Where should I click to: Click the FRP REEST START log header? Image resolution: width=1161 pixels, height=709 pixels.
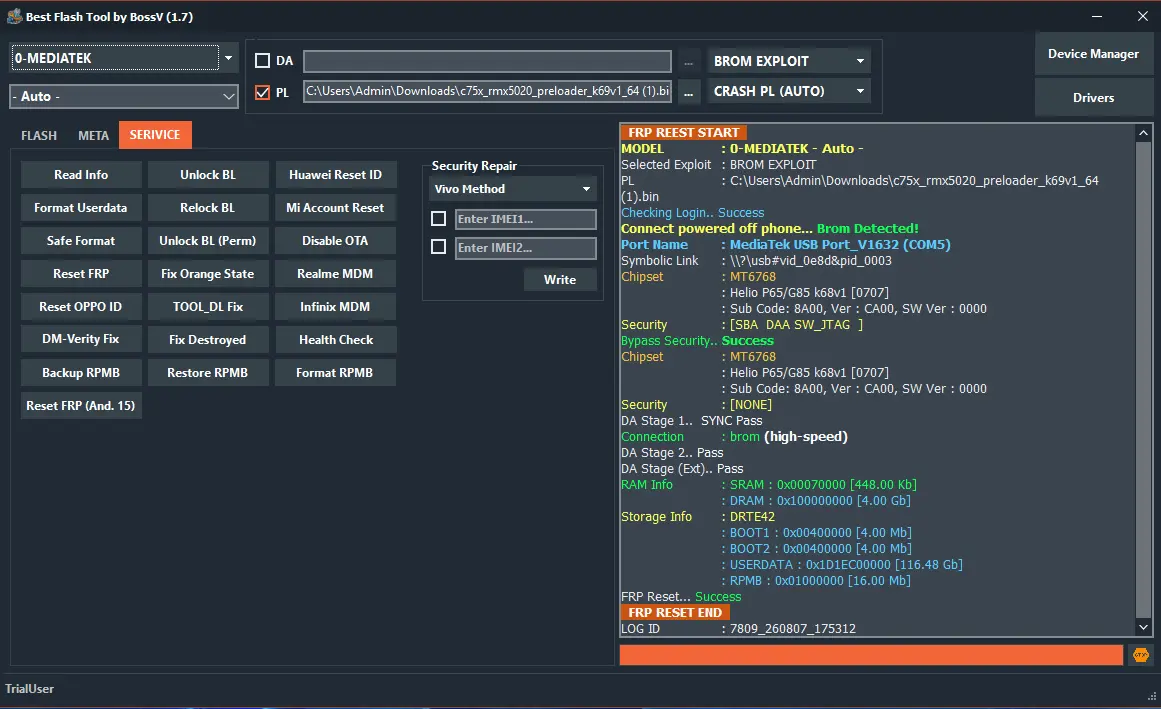click(683, 132)
